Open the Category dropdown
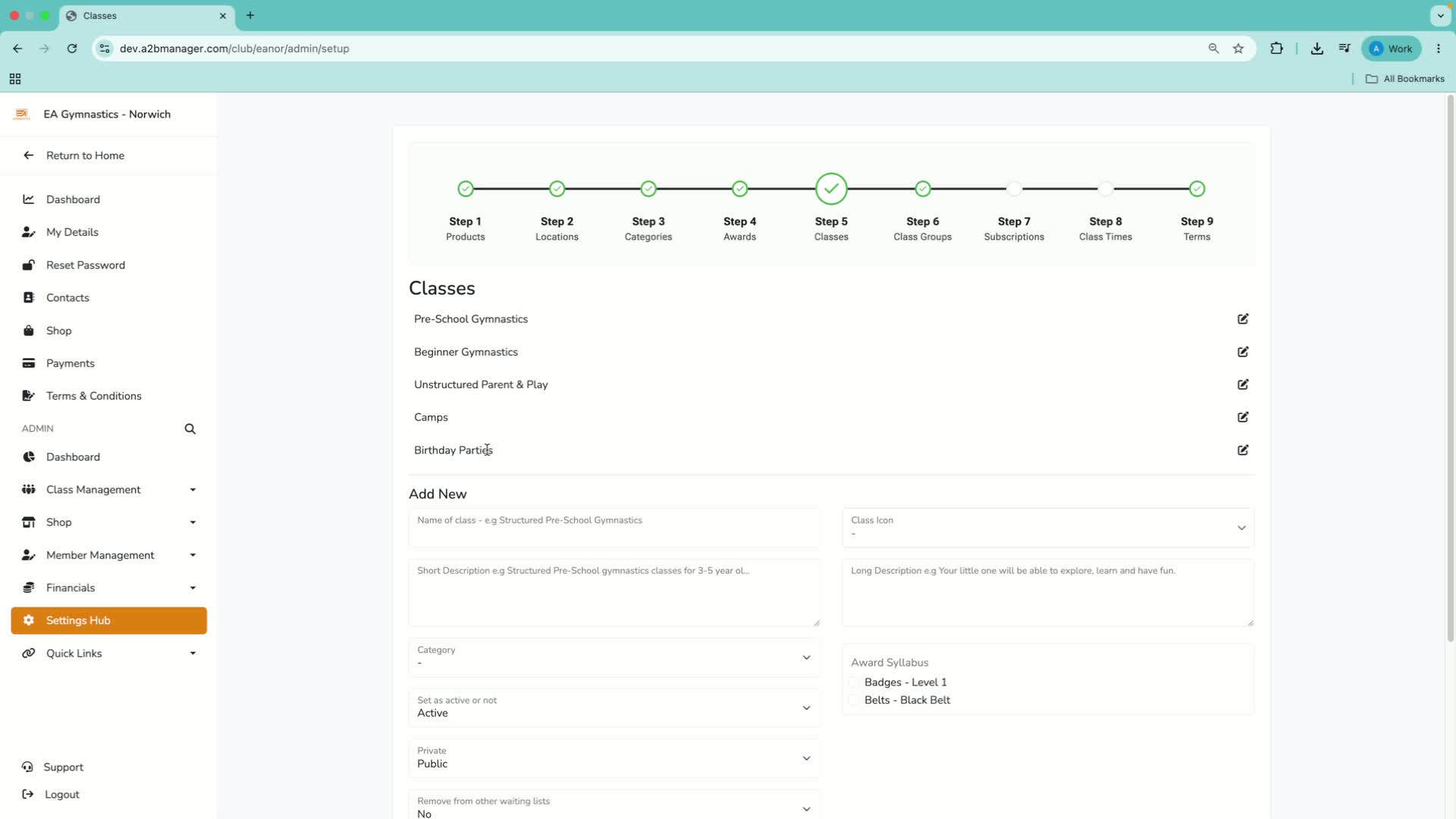 (614, 657)
